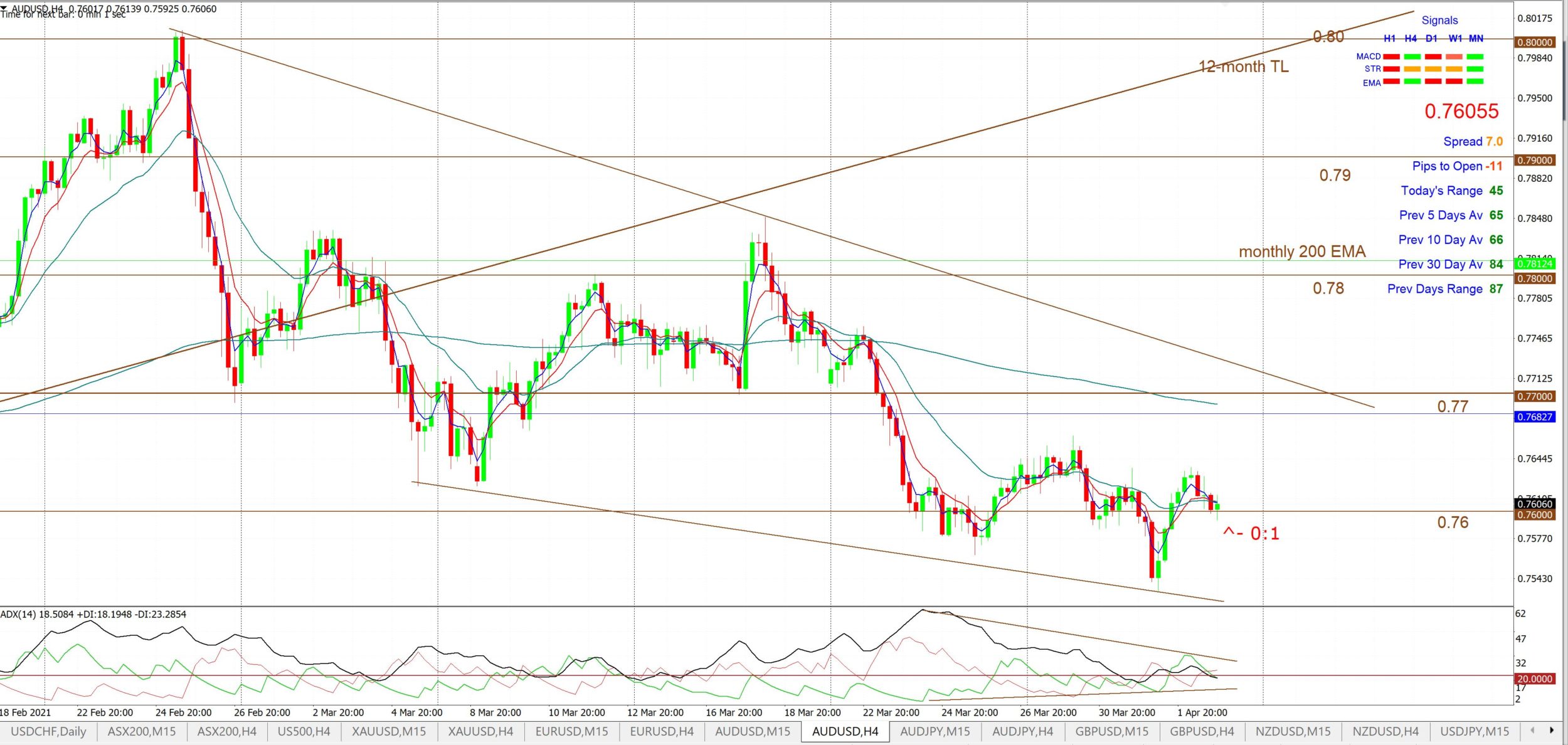Switch to the USDJPY,M15 tab
The image size is (1568, 745).
1475,731
